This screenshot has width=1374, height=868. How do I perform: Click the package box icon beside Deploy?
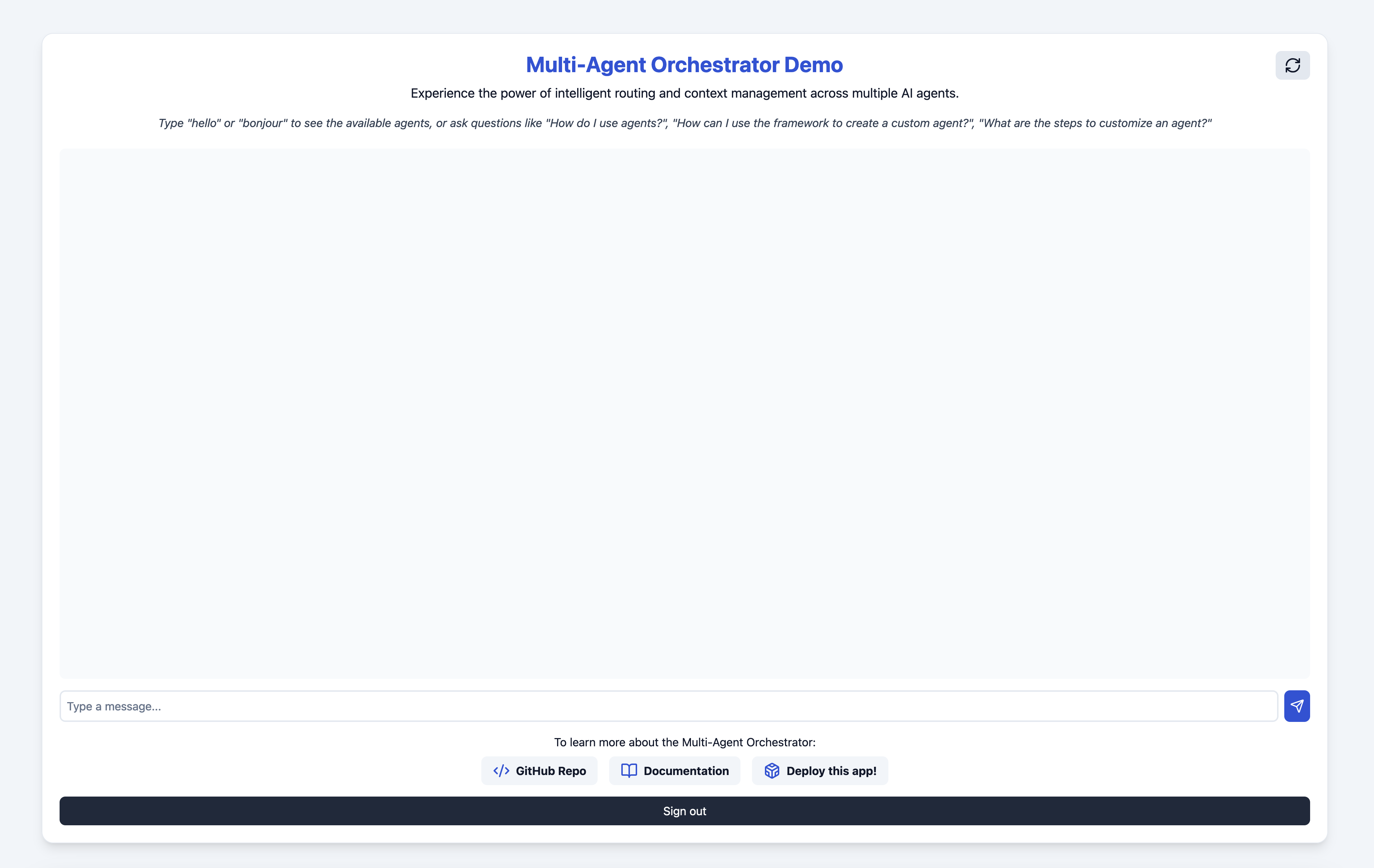pyautogui.click(x=771, y=771)
